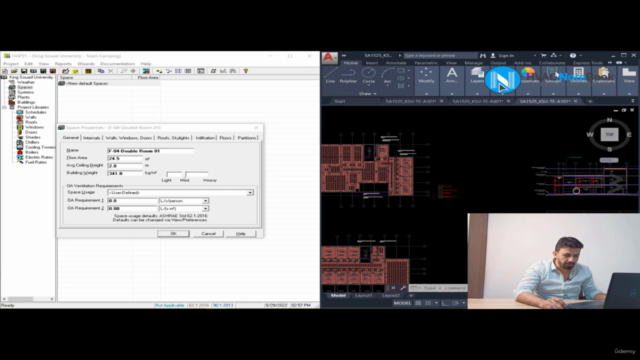Switch to the Infiltration tab
The image size is (640, 360).
[205, 138]
